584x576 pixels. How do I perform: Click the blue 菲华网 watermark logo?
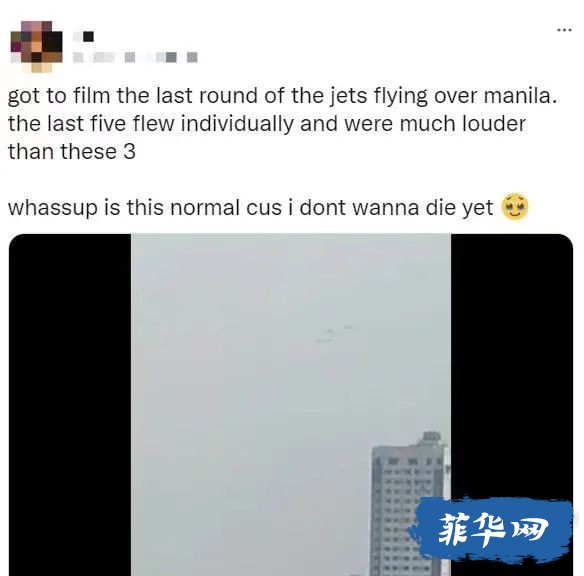pos(492,528)
